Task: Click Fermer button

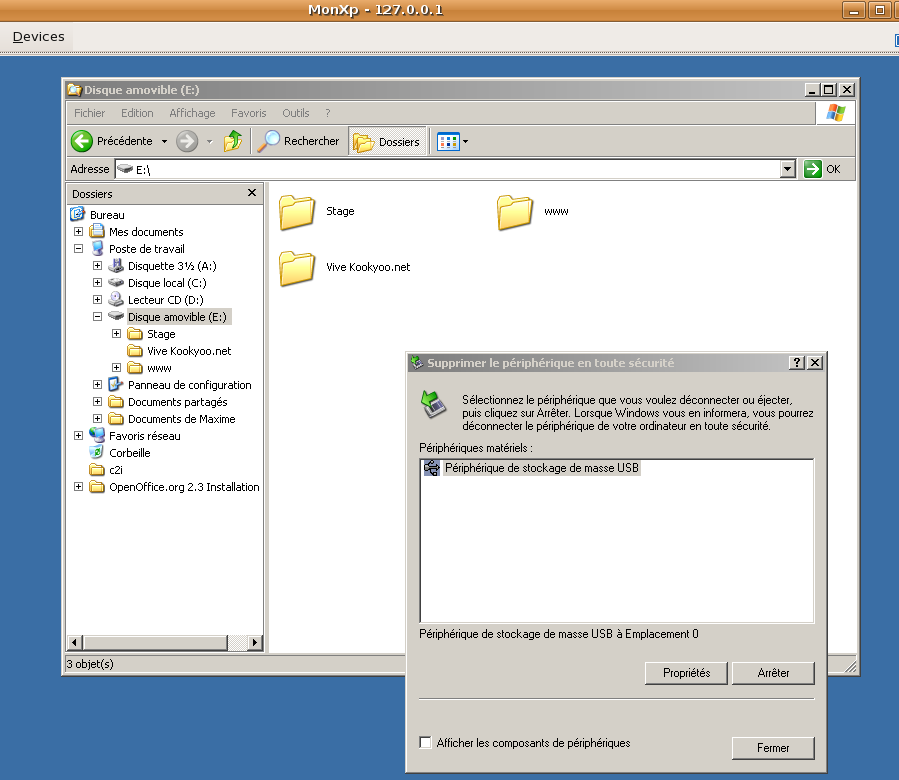Action: pos(773,748)
